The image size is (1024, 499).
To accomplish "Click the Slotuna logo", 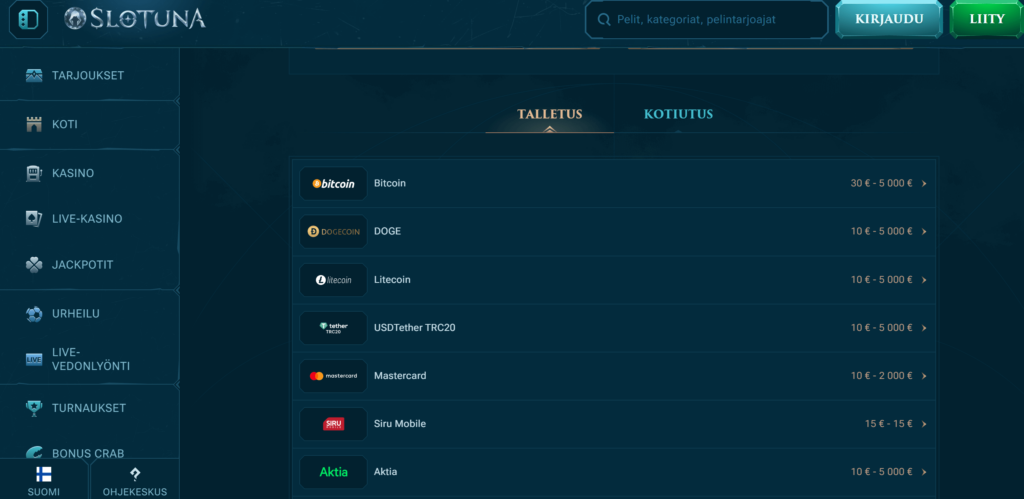I will 134,19.
